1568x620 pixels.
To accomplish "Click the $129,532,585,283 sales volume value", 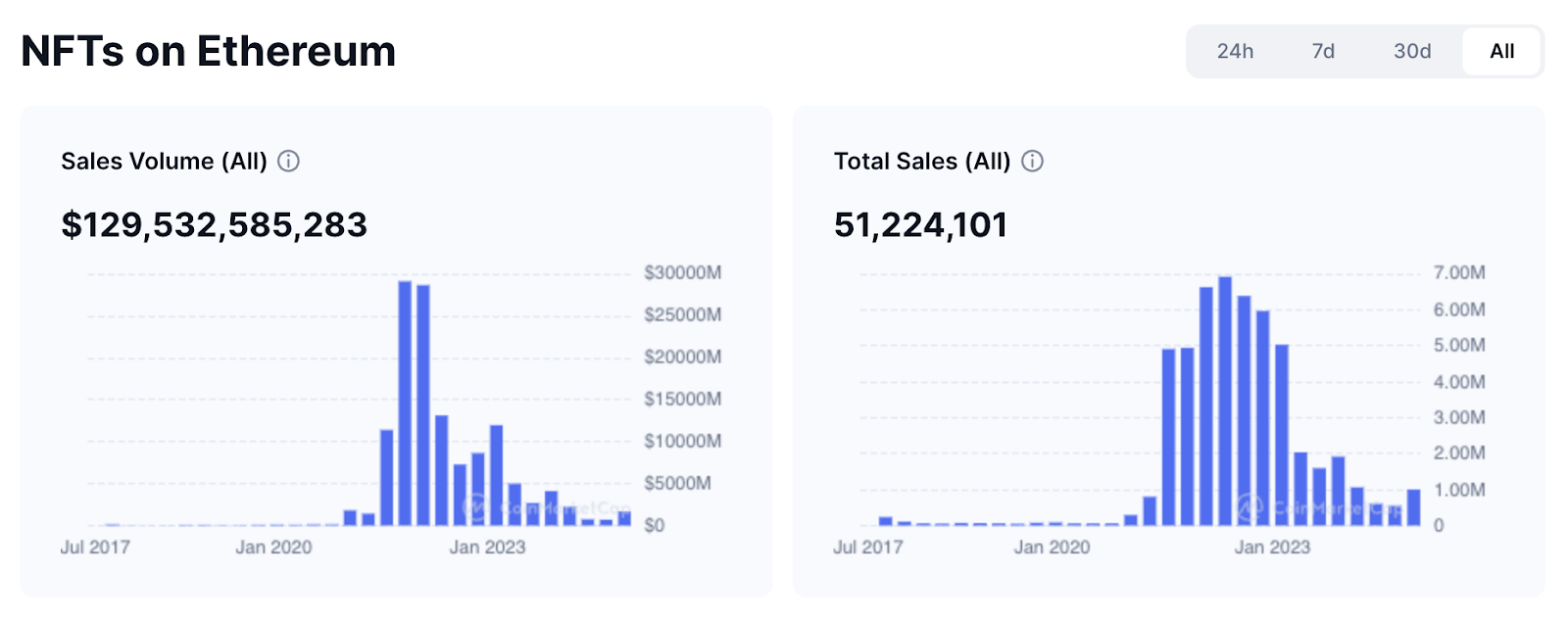I will [x=214, y=224].
